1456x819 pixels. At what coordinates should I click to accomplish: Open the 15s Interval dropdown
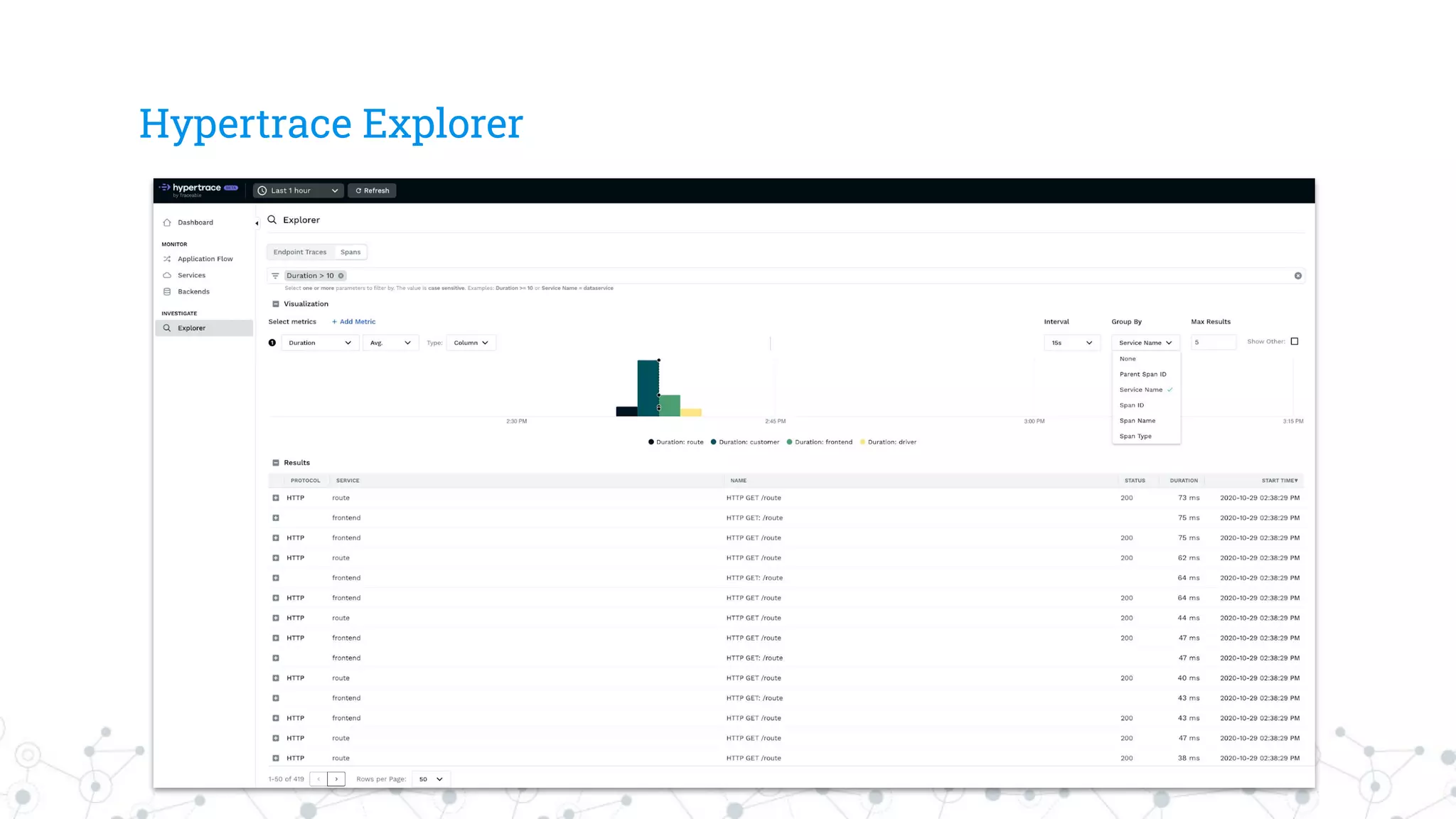[1071, 343]
